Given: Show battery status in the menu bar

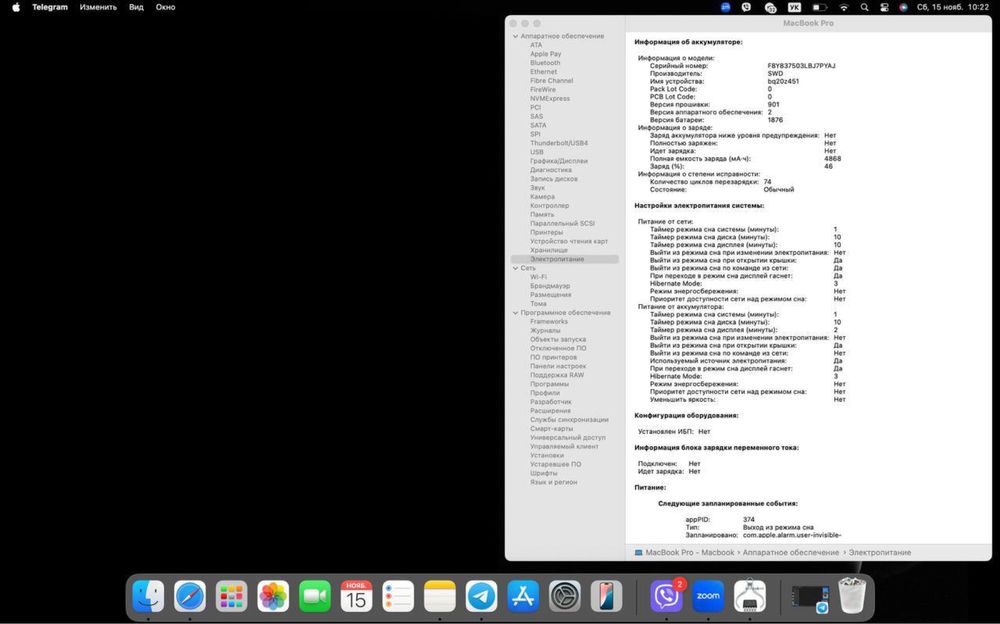Looking at the screenshot, I should coord(820,7).
